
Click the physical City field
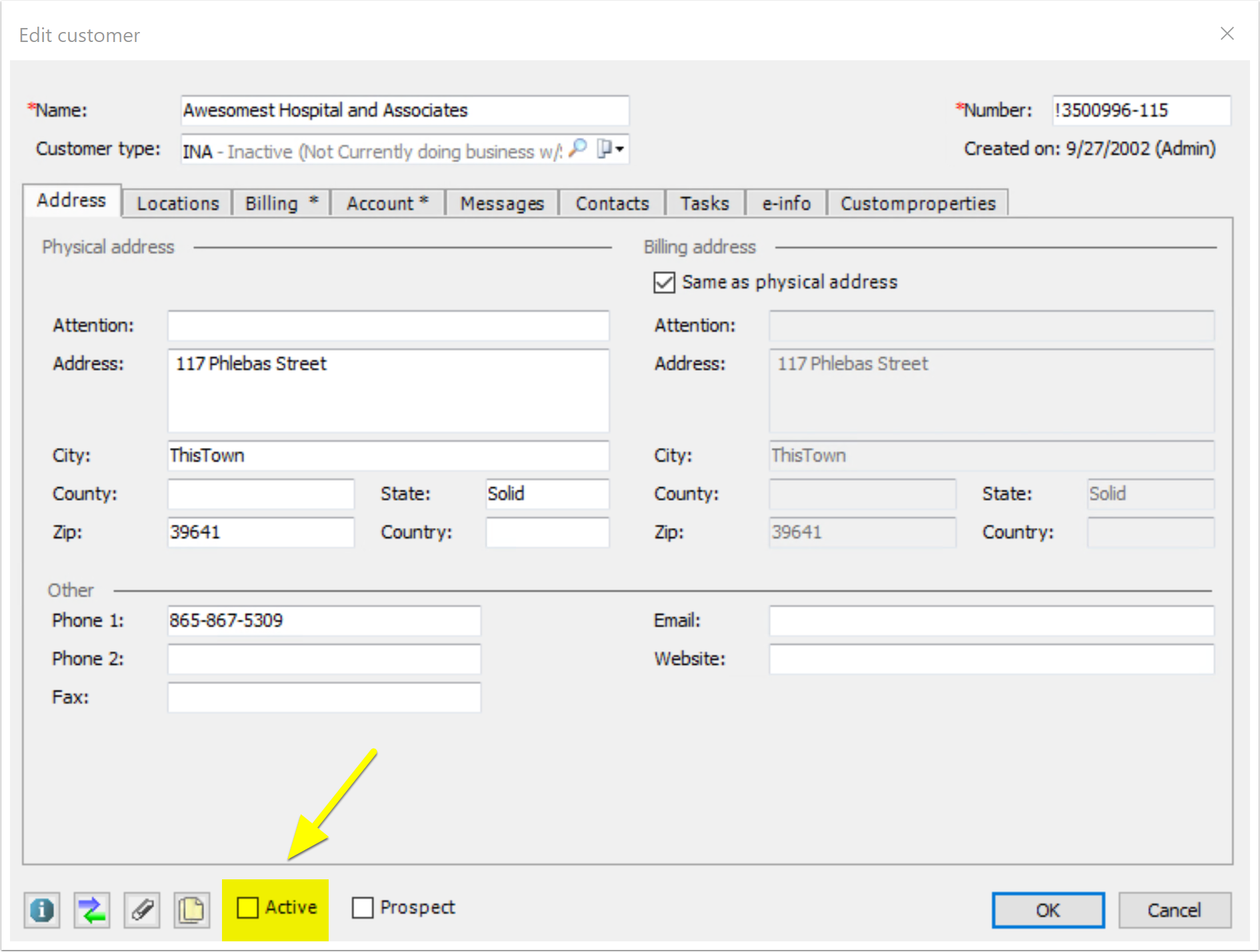(388, 455)
